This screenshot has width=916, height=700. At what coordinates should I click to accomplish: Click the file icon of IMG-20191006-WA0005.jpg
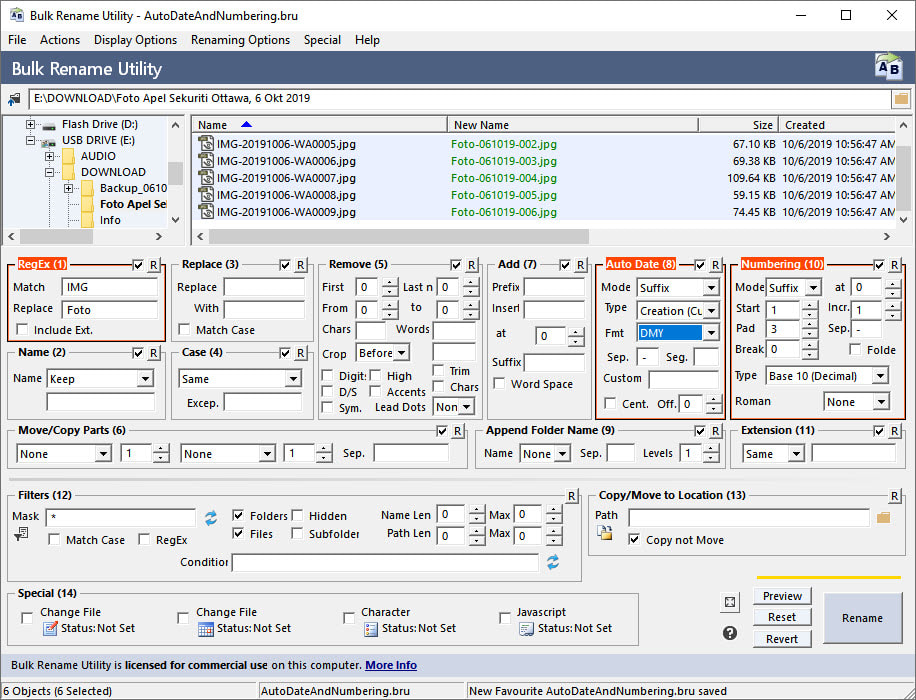coord(206,144)
